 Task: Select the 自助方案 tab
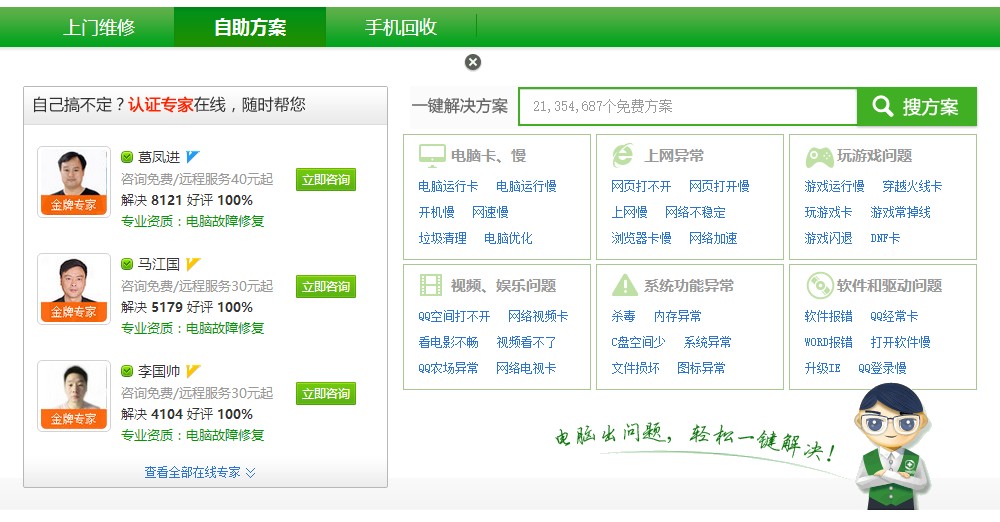(250, 27)
